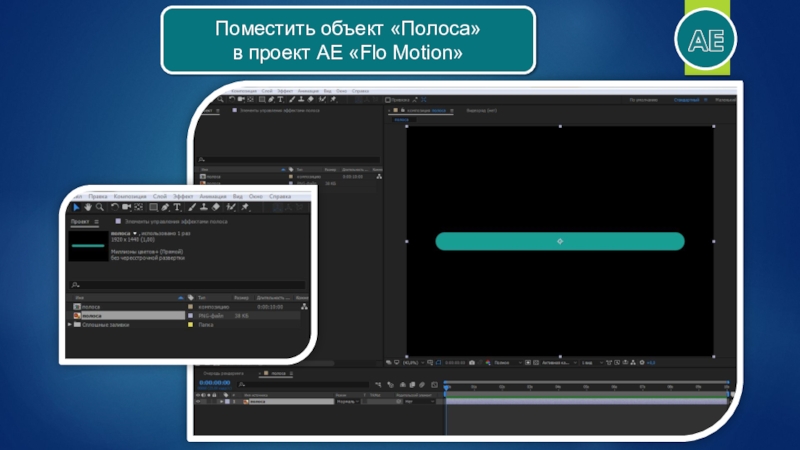Open parent Нет dropdown for полоса layer

coord(420,402)
